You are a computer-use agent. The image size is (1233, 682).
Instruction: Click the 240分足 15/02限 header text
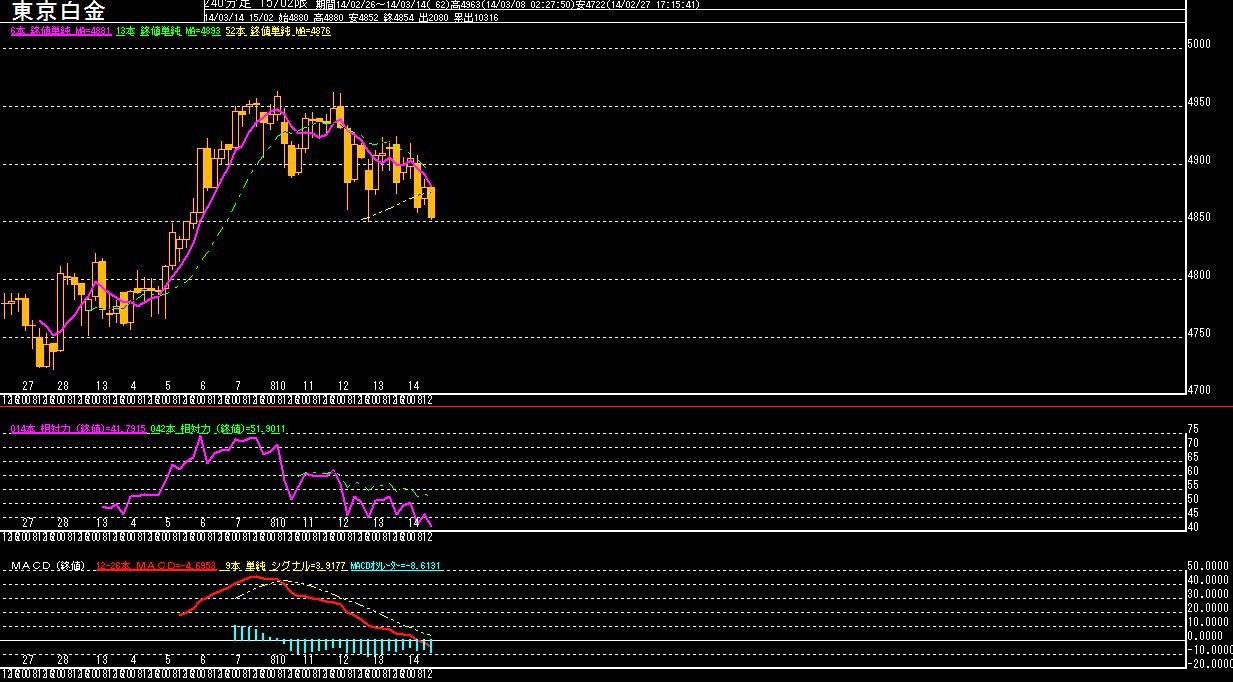pyautogui.click(x=254, y=4)
